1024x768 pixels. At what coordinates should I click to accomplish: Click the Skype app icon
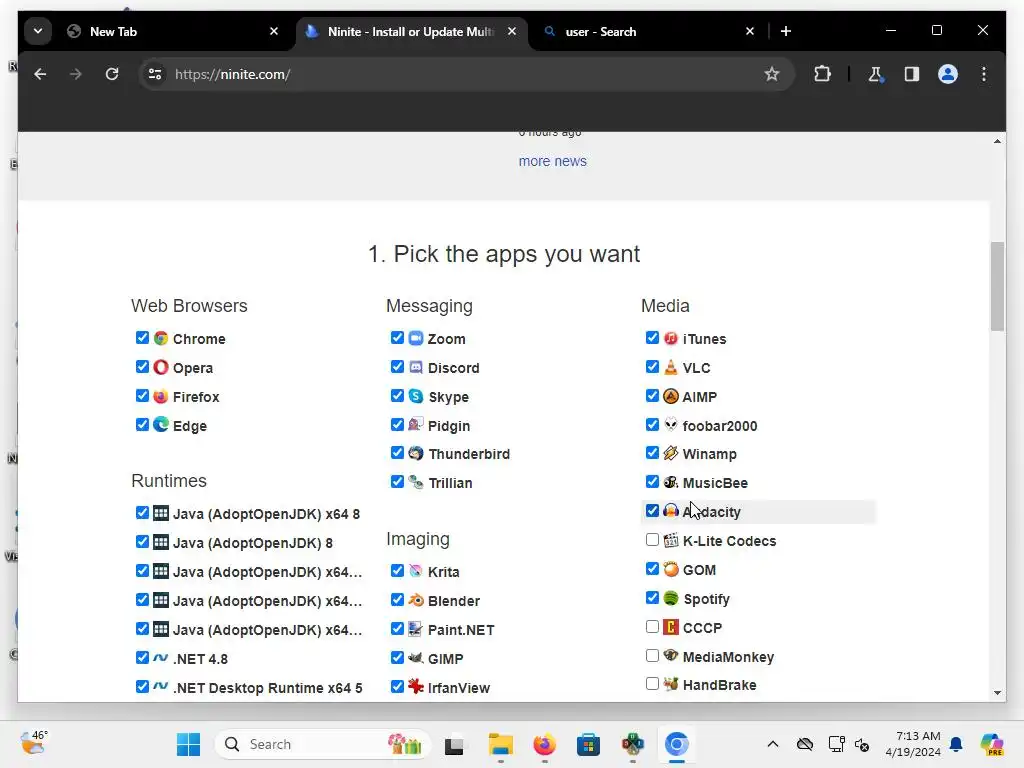(416, 396)
